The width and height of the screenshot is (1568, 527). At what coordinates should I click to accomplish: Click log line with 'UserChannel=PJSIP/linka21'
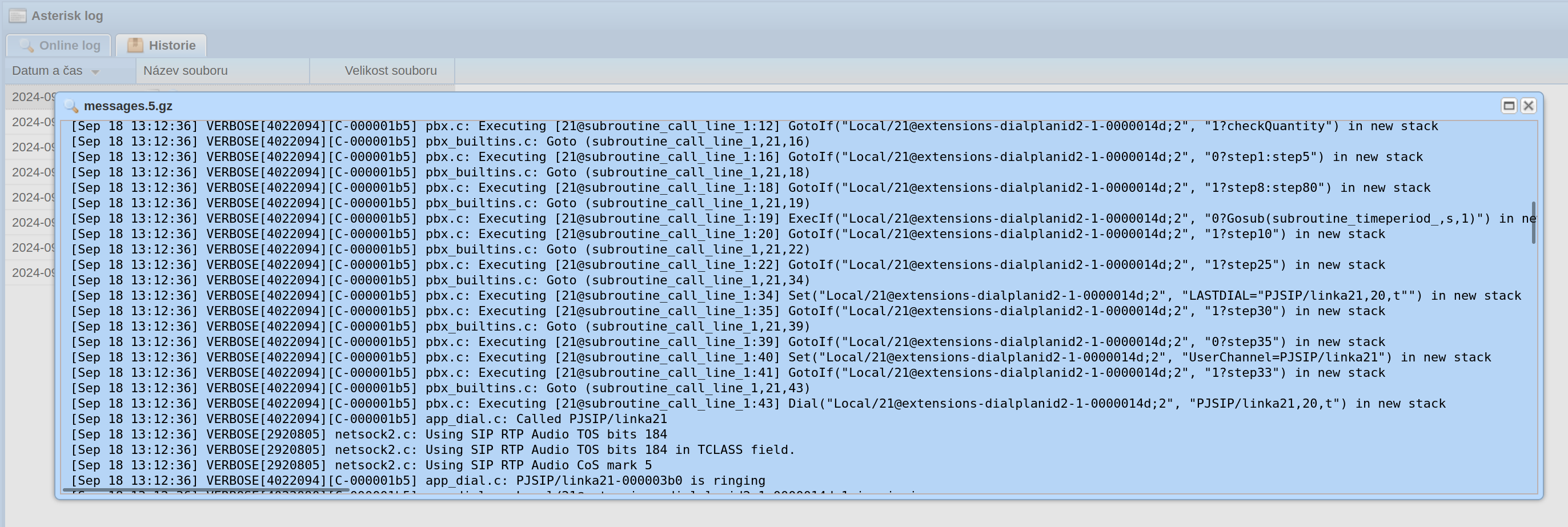(781, 357)
